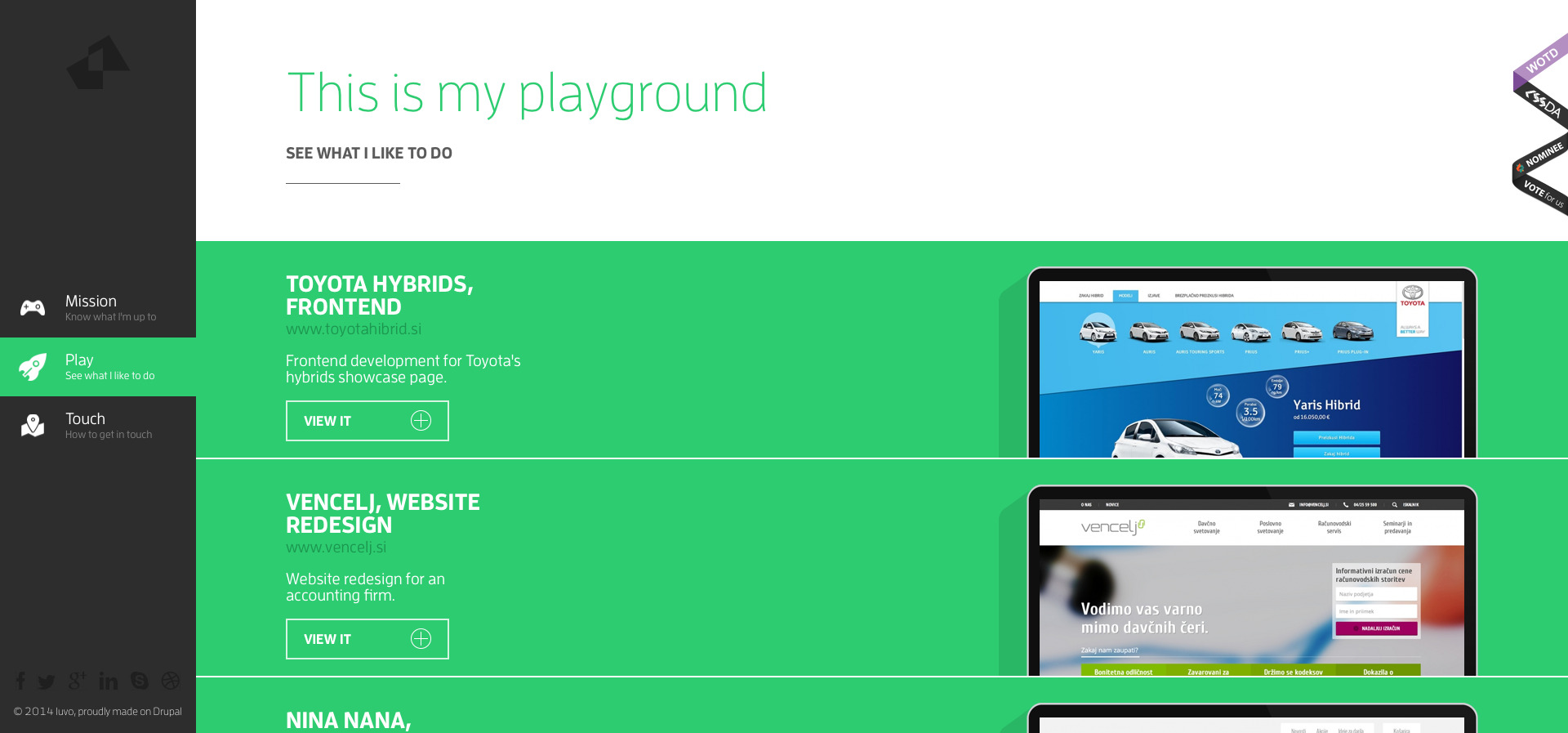Image resolution: width=1568 pixels, height=733 pixels.
Task: Open the Facebook social icon
Action: coord(20,681)
